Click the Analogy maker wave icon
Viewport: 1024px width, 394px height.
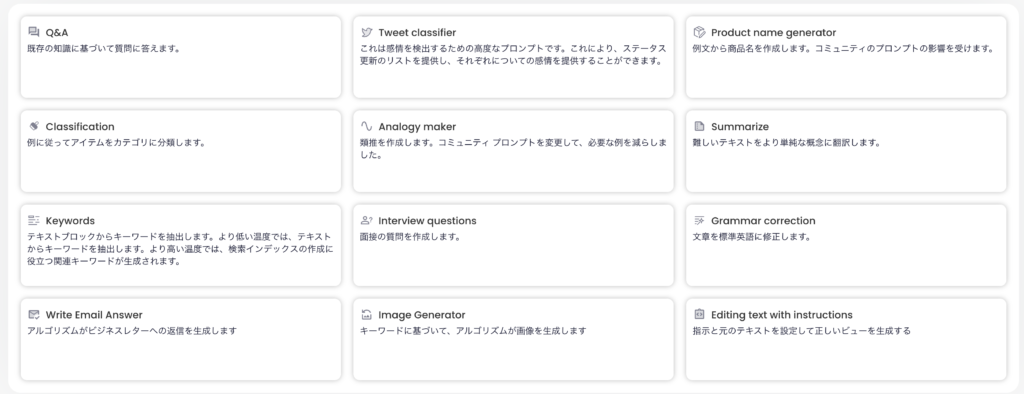tap(366, 126)
